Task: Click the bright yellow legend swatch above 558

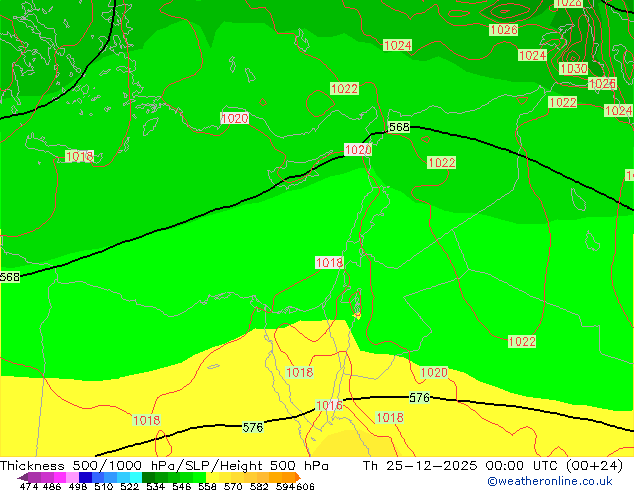Action: coord(212,477)
